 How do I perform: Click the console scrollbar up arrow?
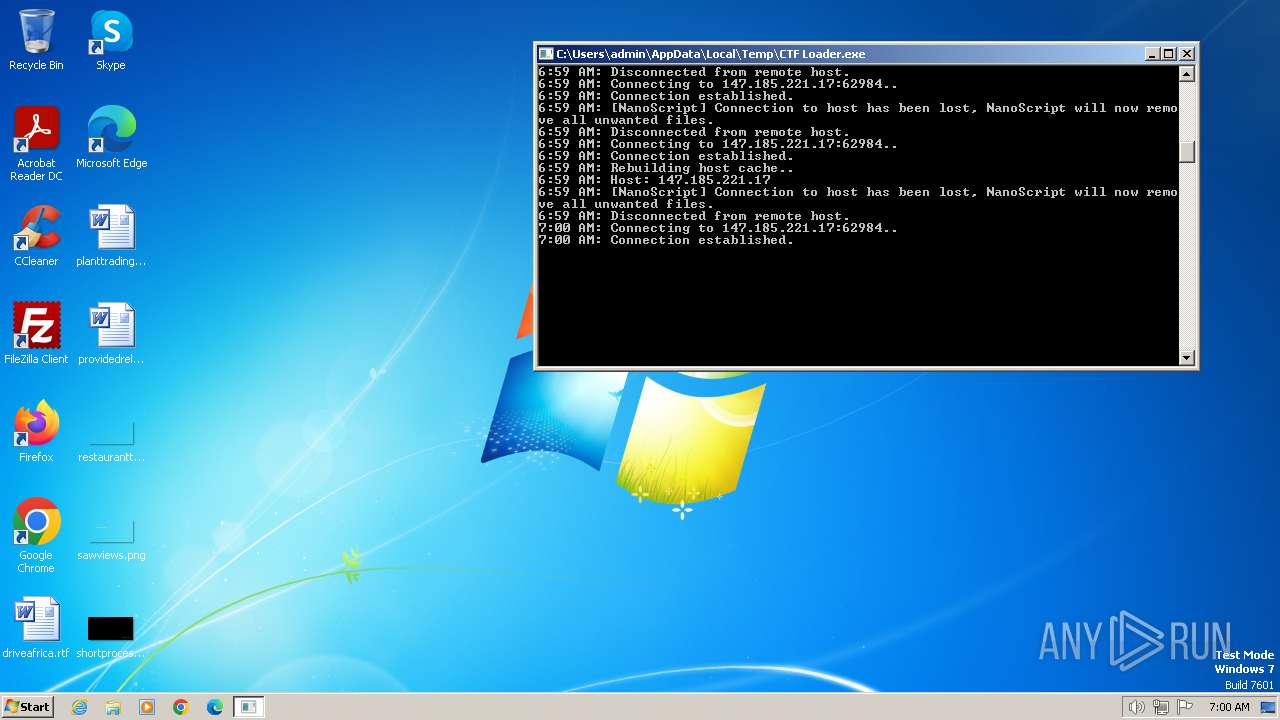(x=1187, y=73)
